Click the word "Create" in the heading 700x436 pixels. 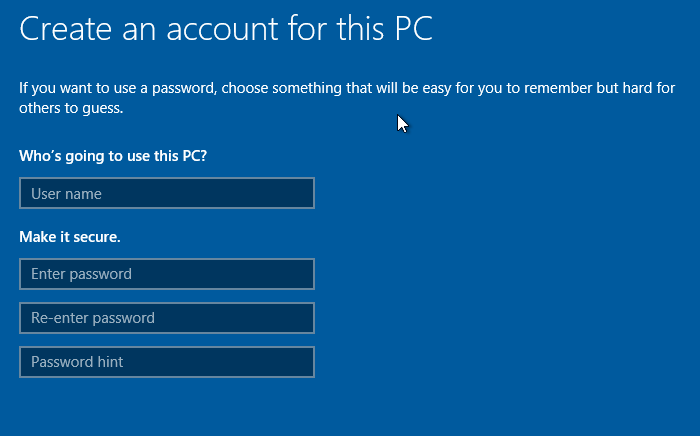click(x=65, y=29)
